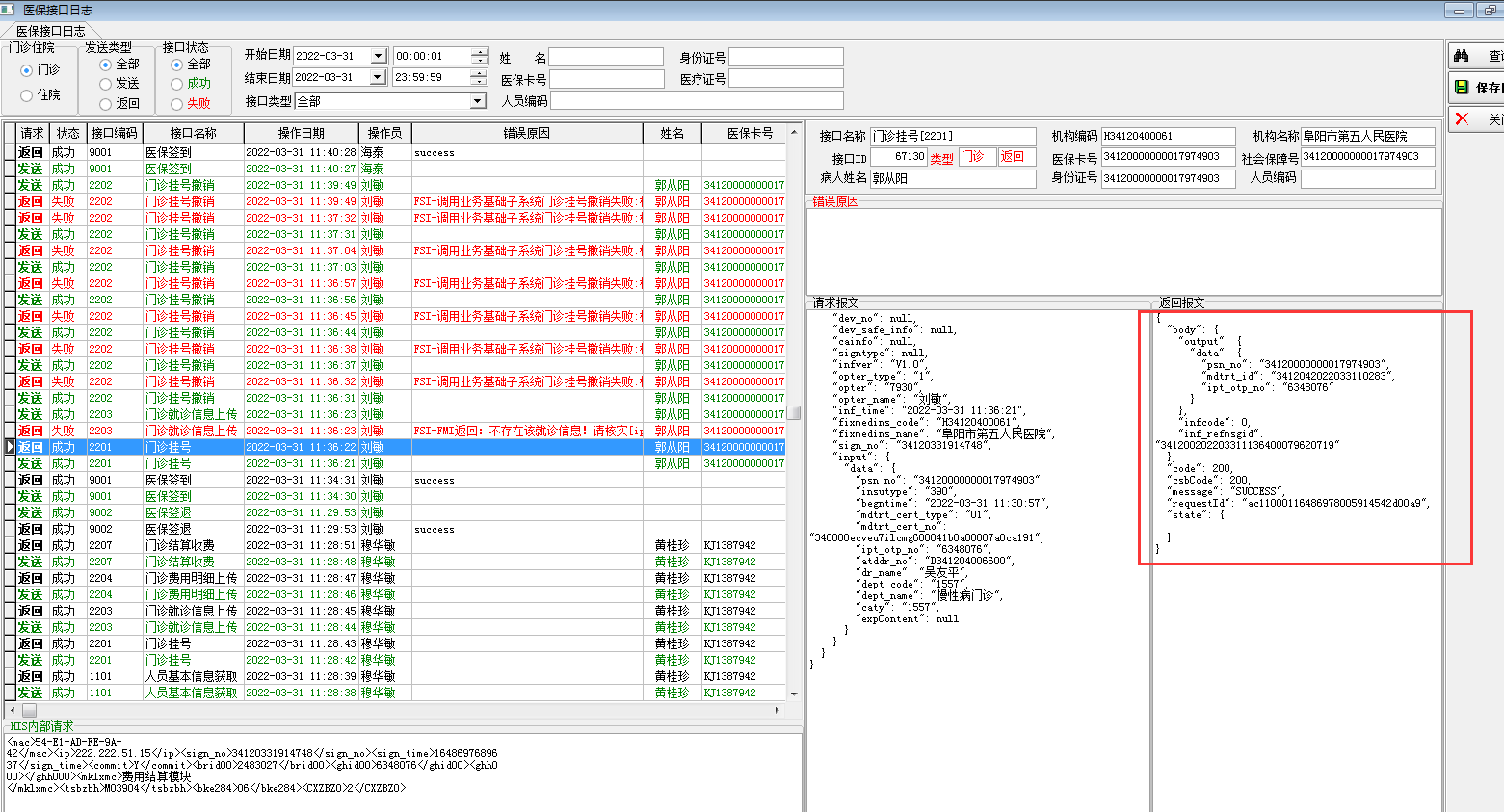The image size is (1504, 812).
Task: Select the 住院 inpatient radio button
Action: click(27, 95)
